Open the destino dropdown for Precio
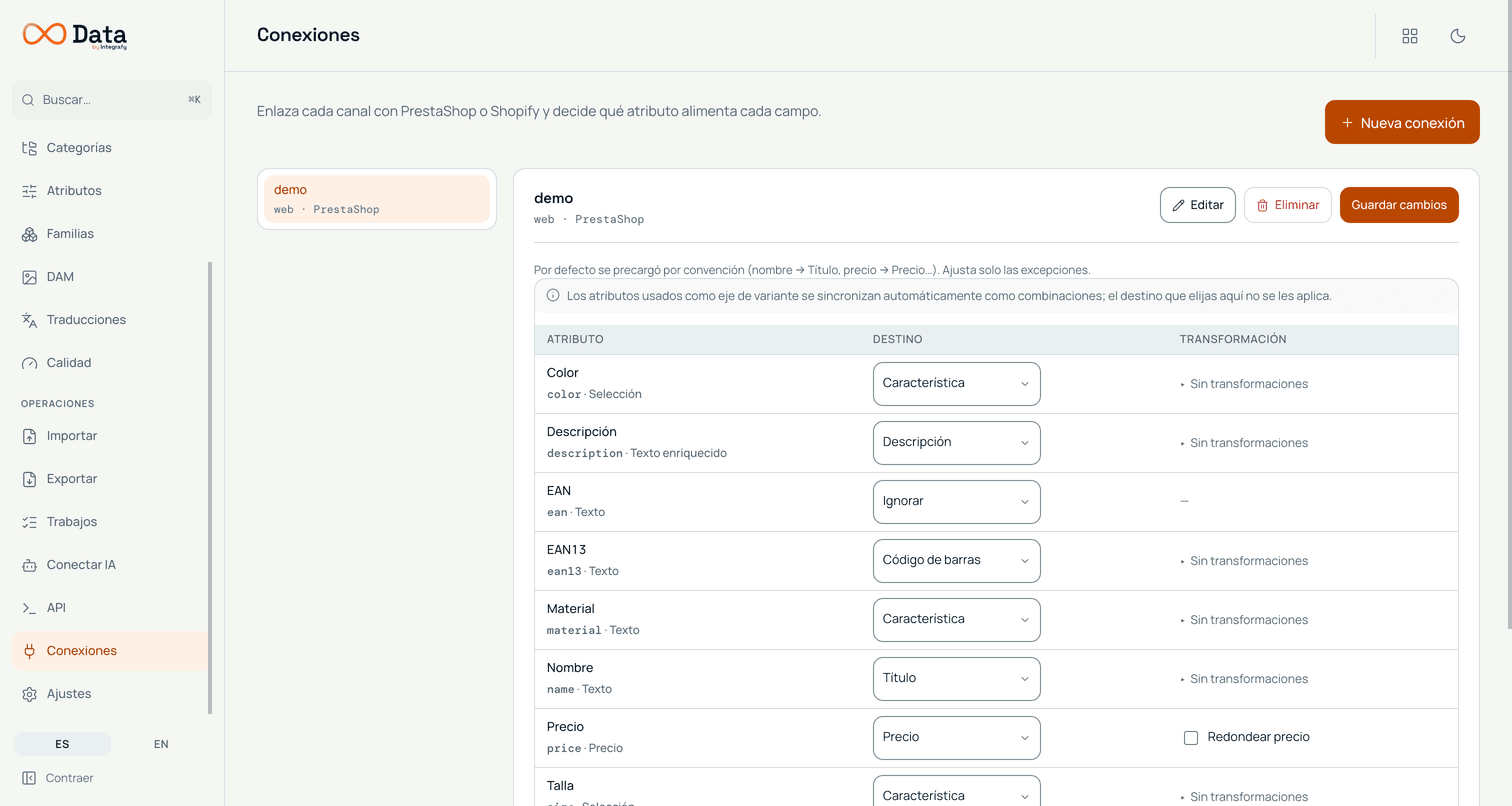Image resolution: width=1512 pixels, height=806 pixels. click(x=957, y=737)
